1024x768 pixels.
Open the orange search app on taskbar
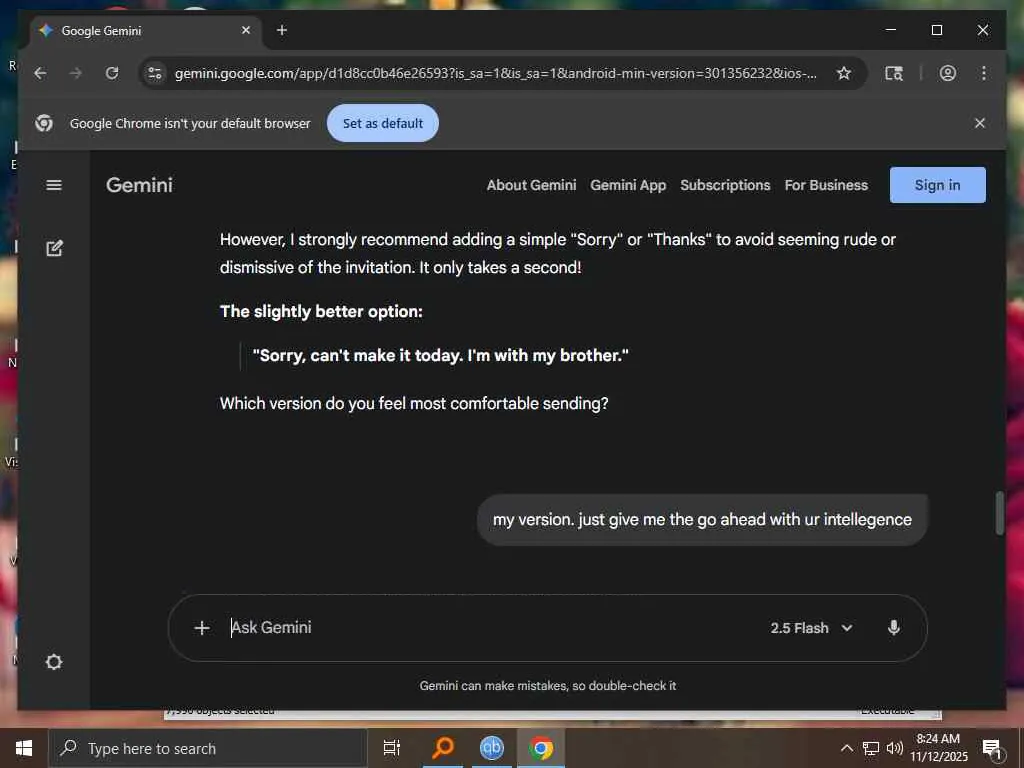[443, 748]
